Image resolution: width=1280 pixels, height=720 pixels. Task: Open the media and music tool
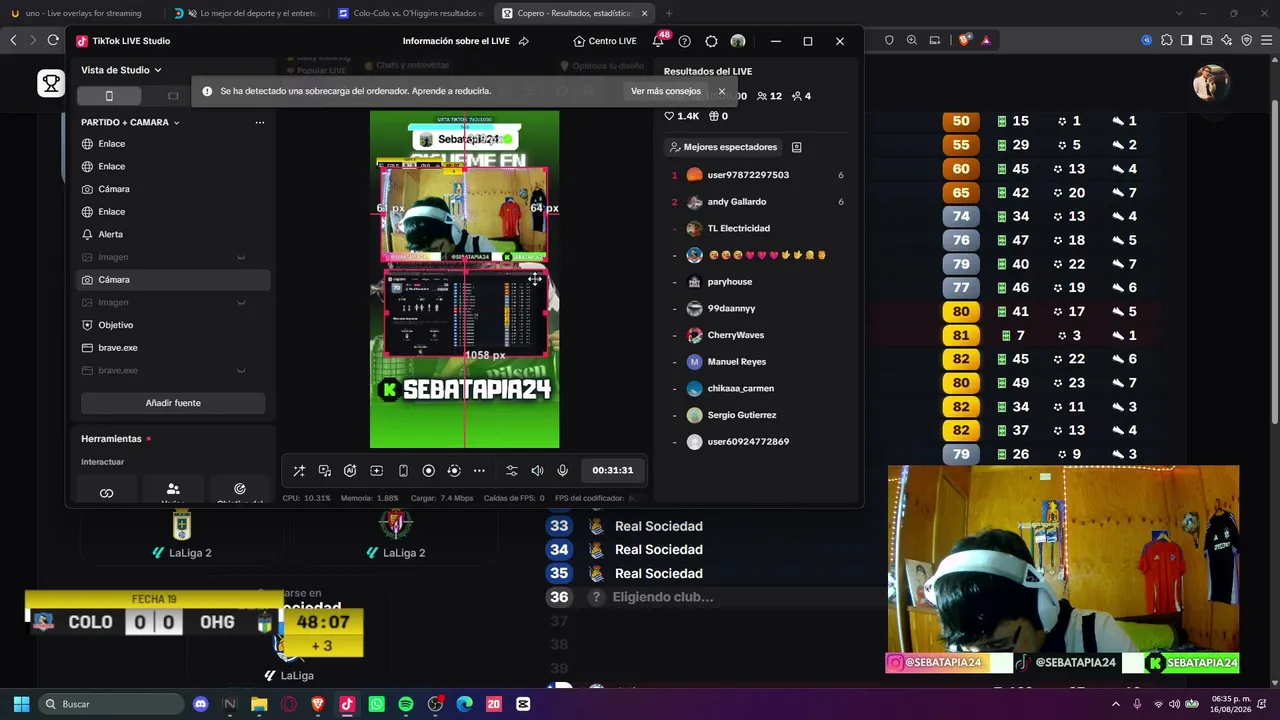pos(325,470)
